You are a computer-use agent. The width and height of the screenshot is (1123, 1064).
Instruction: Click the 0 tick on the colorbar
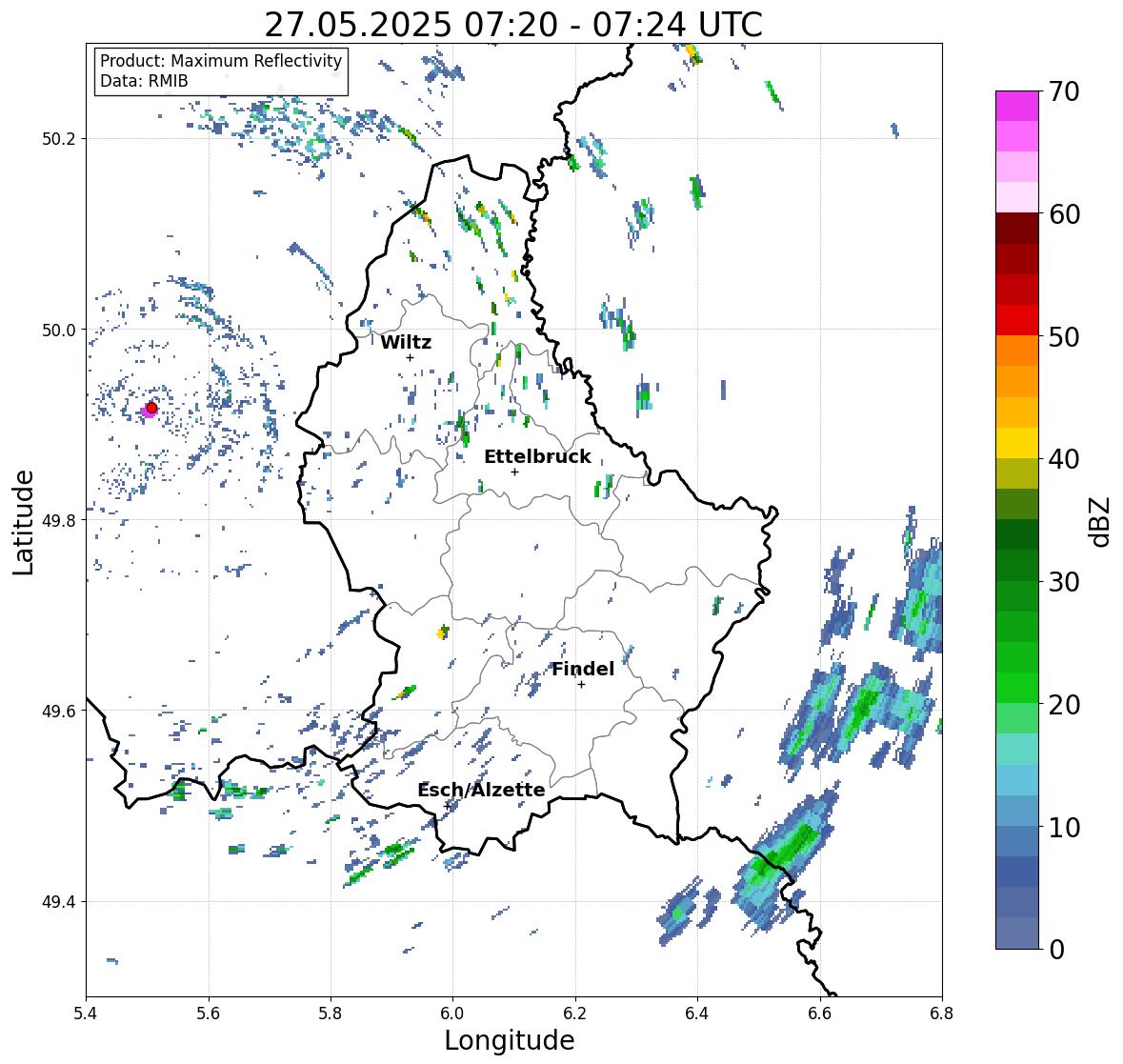[1056, 950]
